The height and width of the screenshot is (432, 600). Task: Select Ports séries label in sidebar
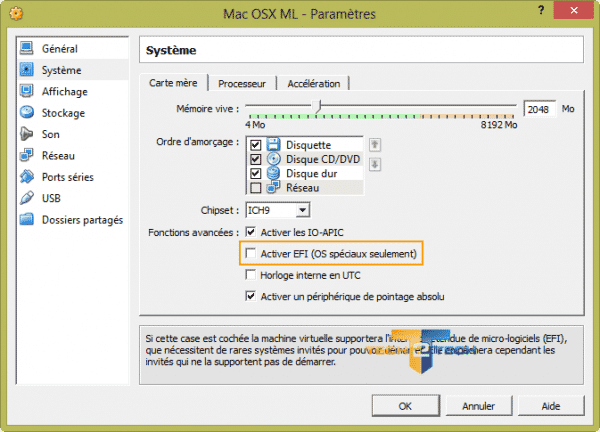(68, 177)
